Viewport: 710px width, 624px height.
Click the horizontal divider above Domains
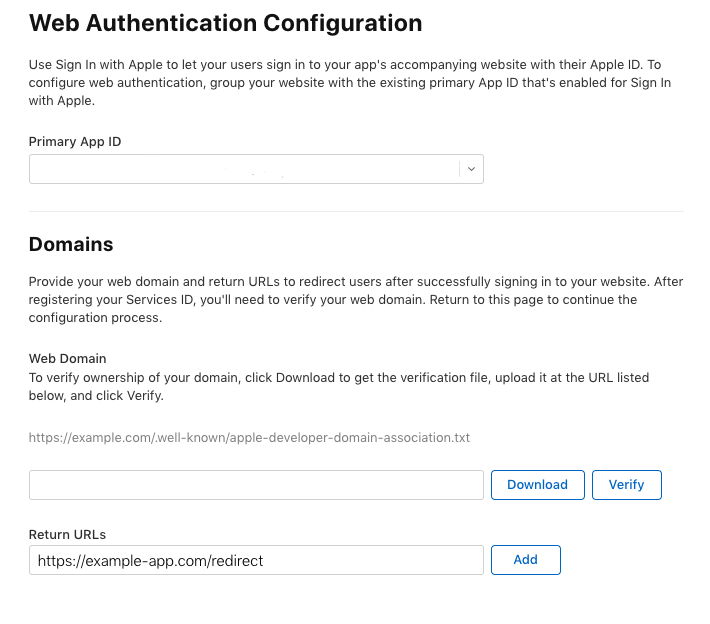coord(356,211)
